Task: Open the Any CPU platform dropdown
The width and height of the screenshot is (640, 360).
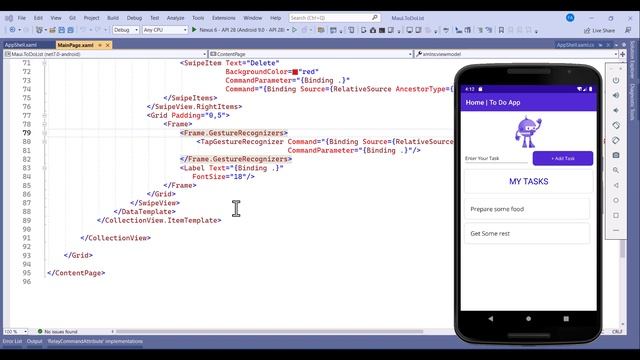Action: 165,30
